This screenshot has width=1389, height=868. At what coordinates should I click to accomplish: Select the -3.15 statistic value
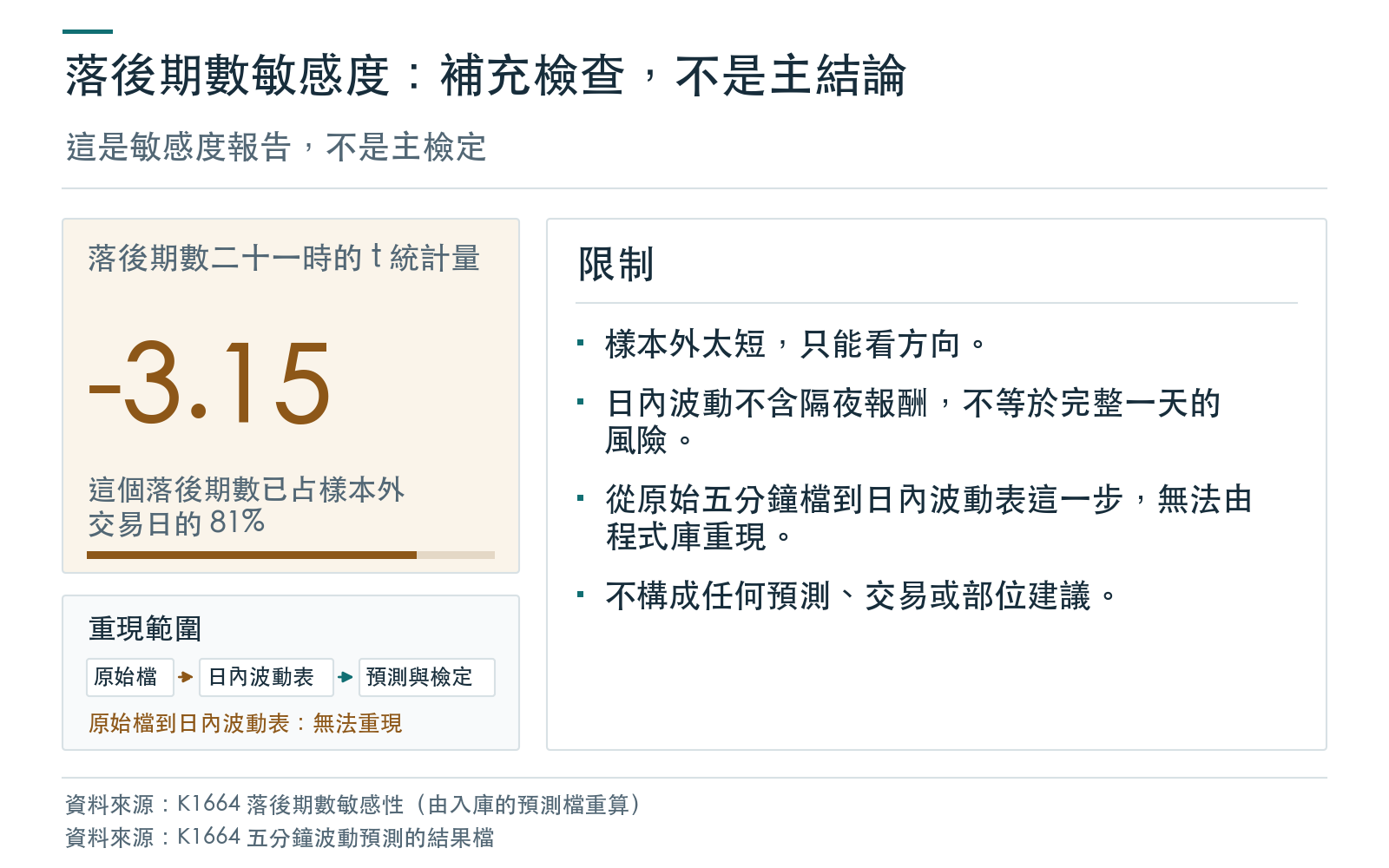[x=209, y=382]
